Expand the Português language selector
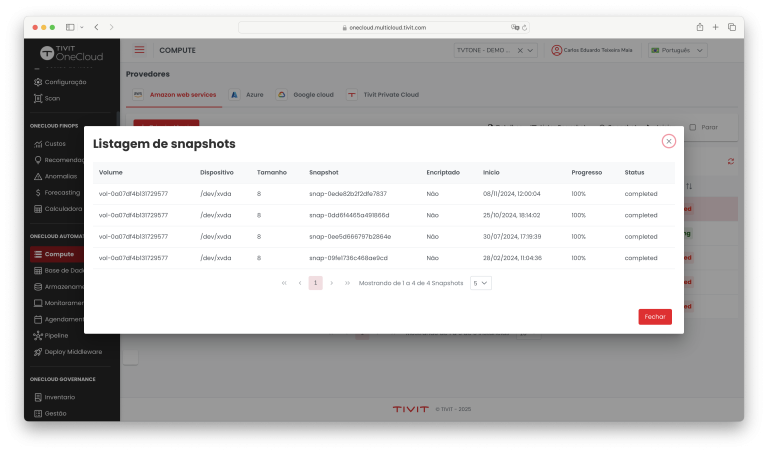768x453 pixels. (678, 50)
